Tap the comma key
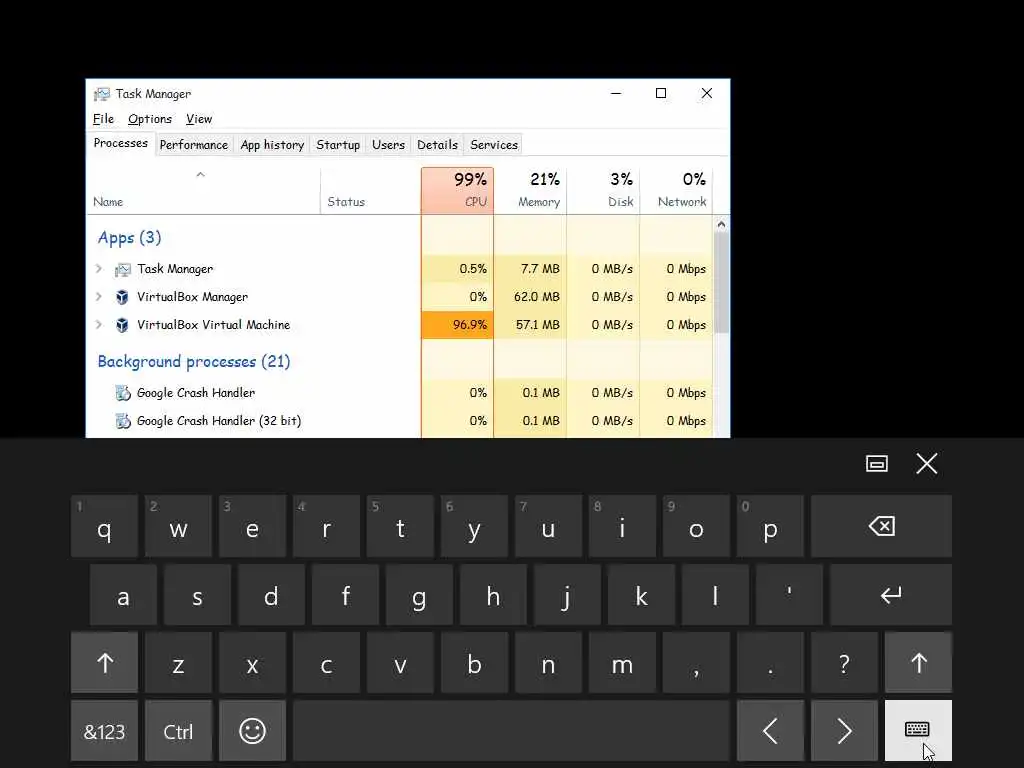1024x768 pixels. click(696, 663)
